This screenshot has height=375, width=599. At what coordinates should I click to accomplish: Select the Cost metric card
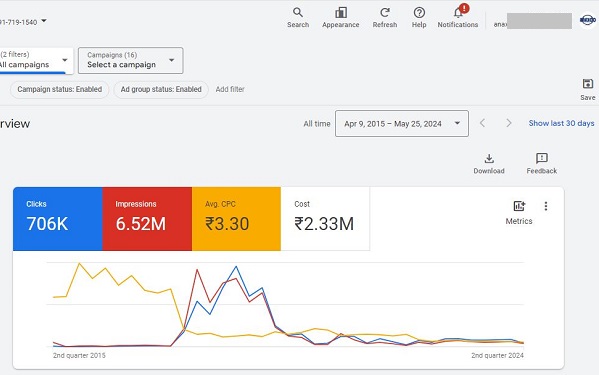click(x=325, y=219)
